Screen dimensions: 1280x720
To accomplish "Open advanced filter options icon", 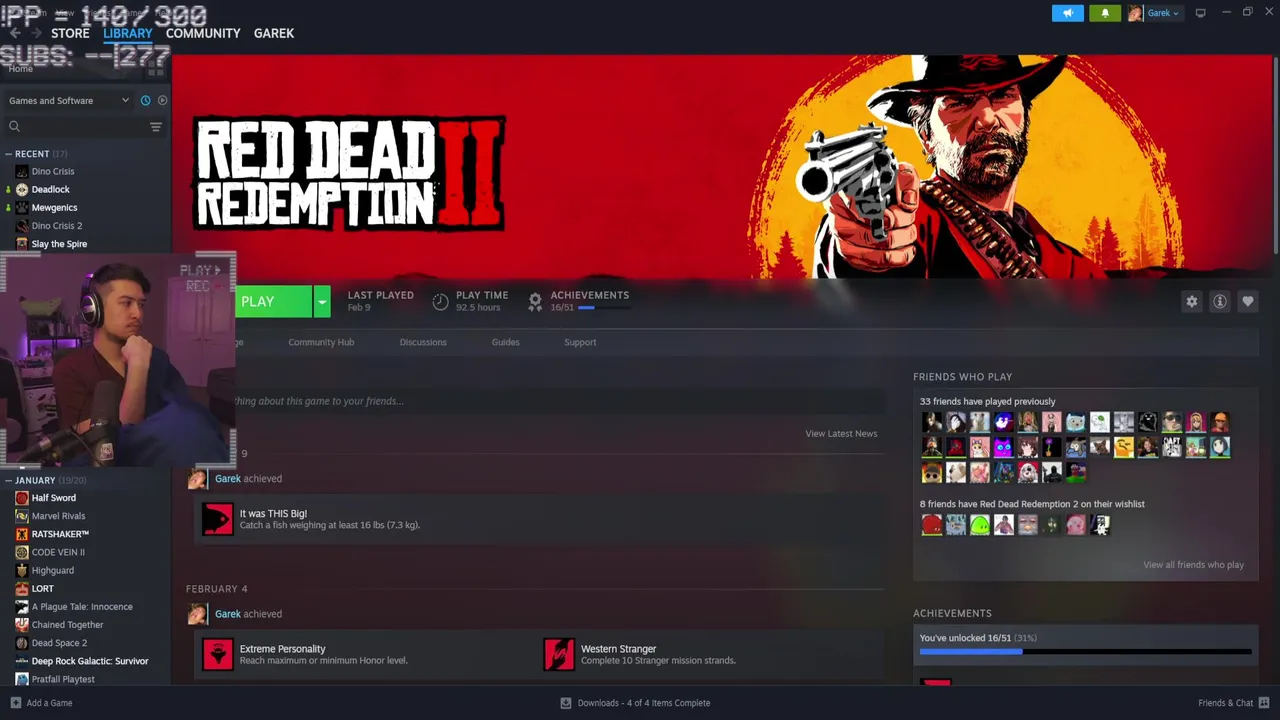I will pos(155,126).
